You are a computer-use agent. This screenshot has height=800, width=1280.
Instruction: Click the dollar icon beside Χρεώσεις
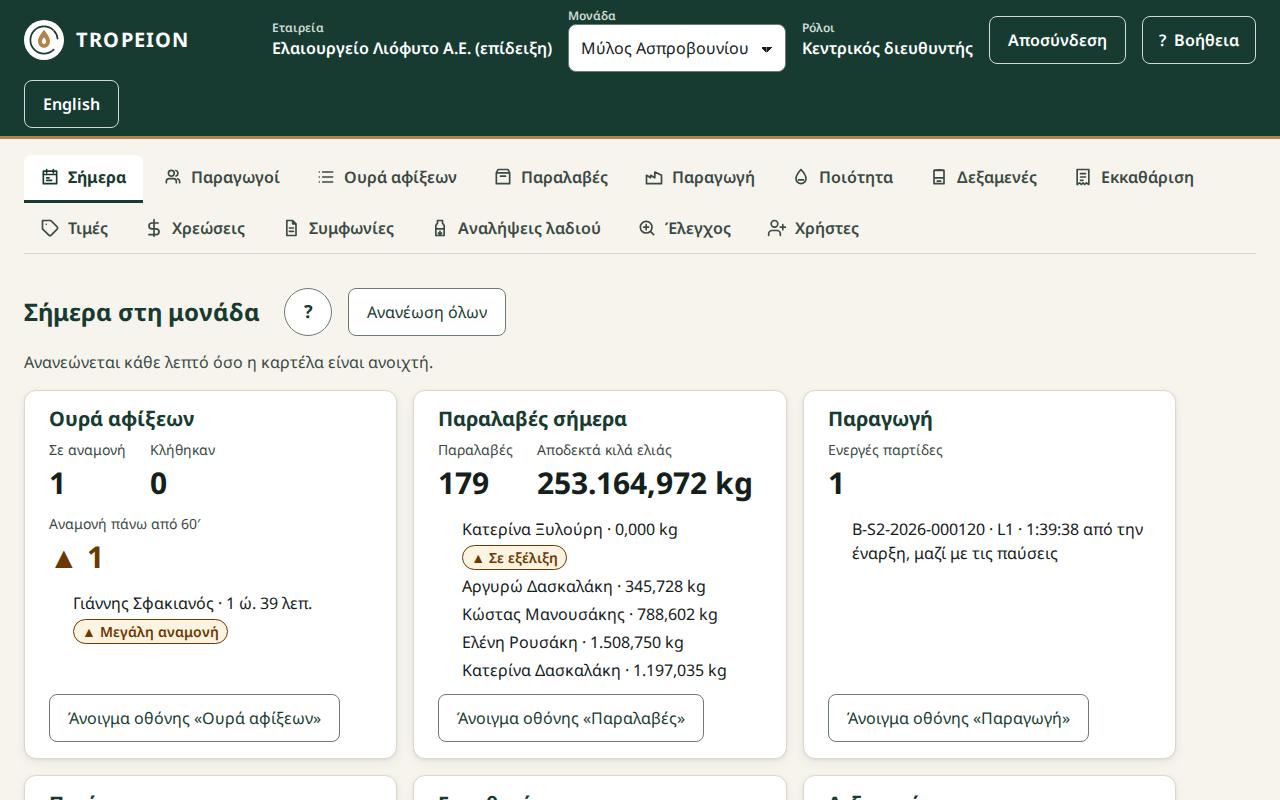point(154,228)
